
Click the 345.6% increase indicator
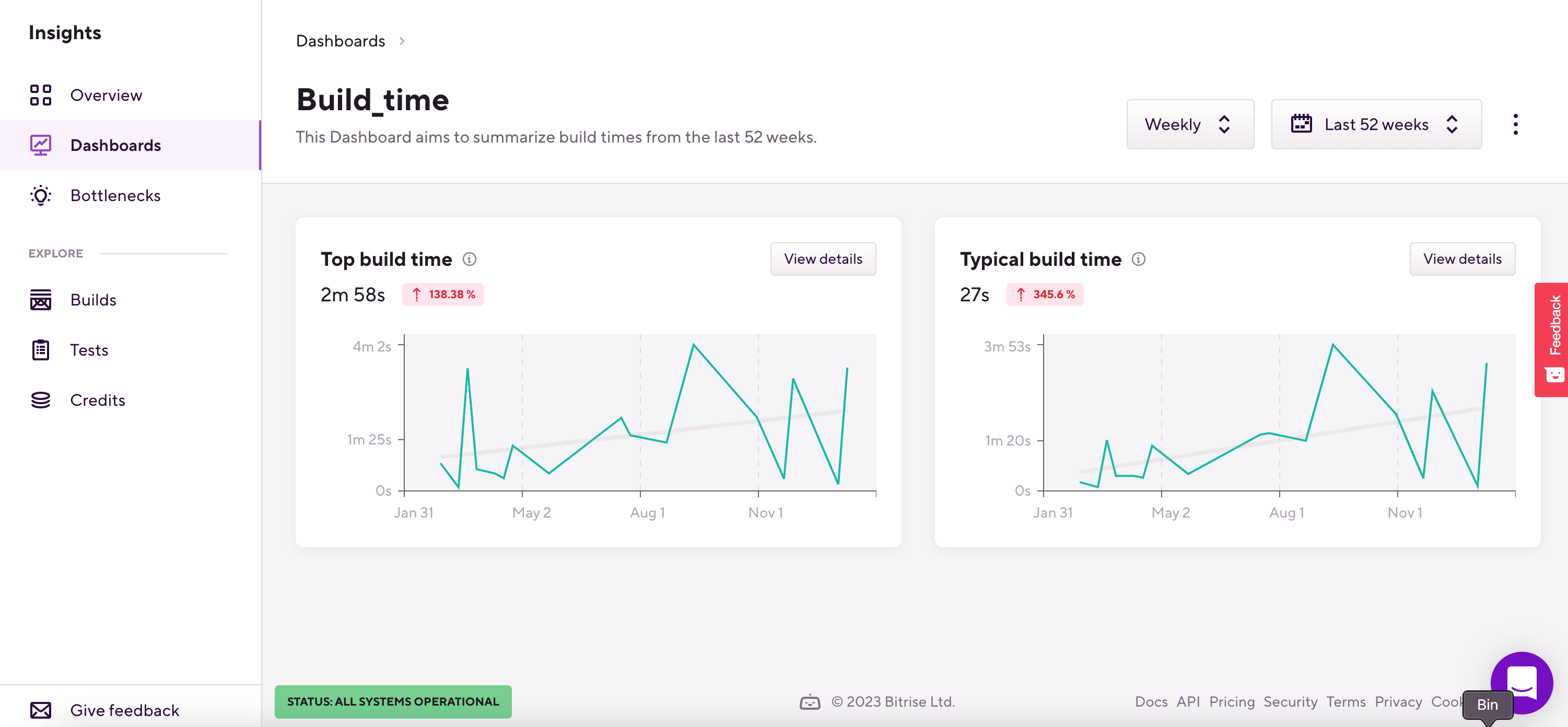pyautogui.click(x=1045, y=294)
